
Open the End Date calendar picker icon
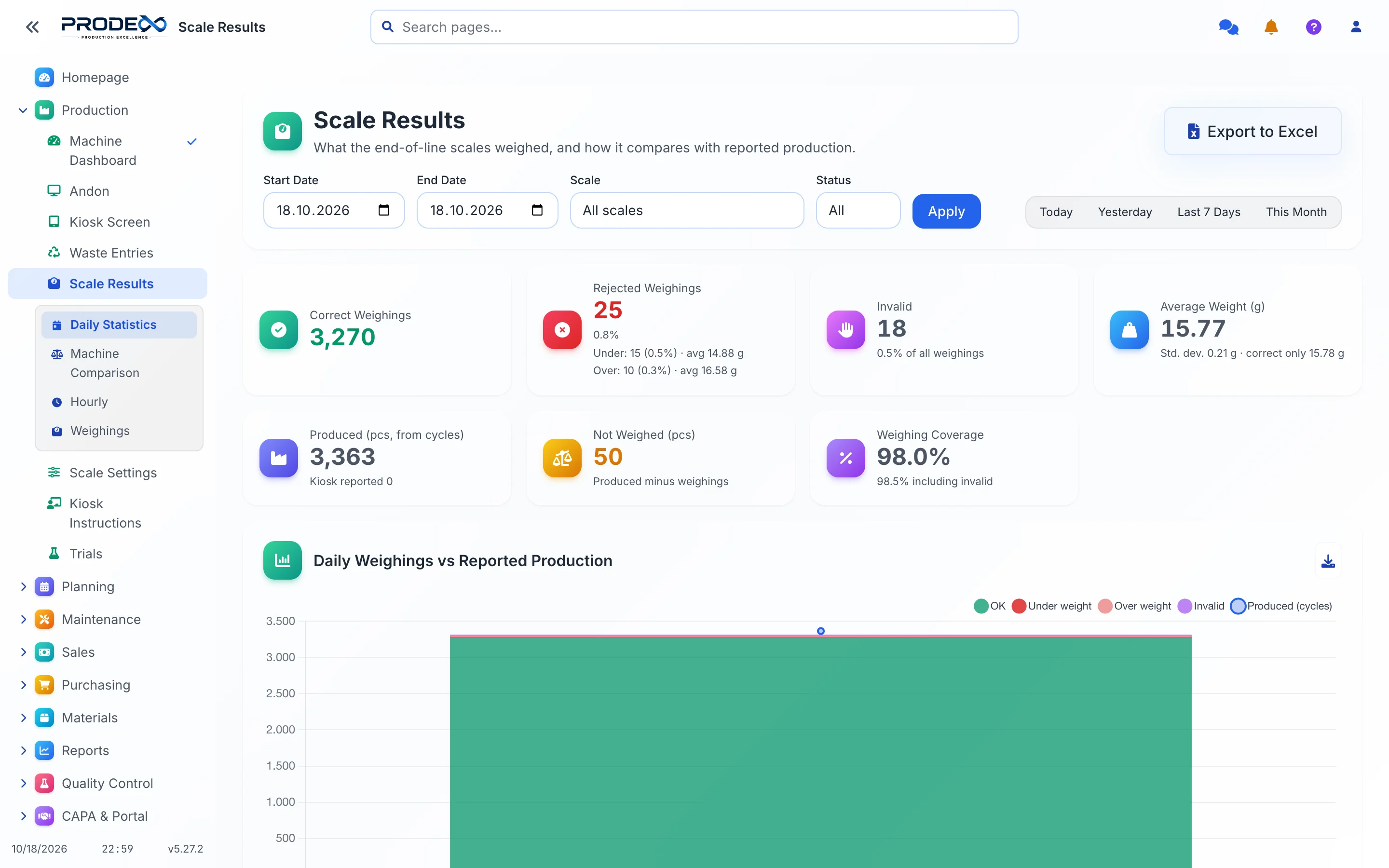(537, 210)
